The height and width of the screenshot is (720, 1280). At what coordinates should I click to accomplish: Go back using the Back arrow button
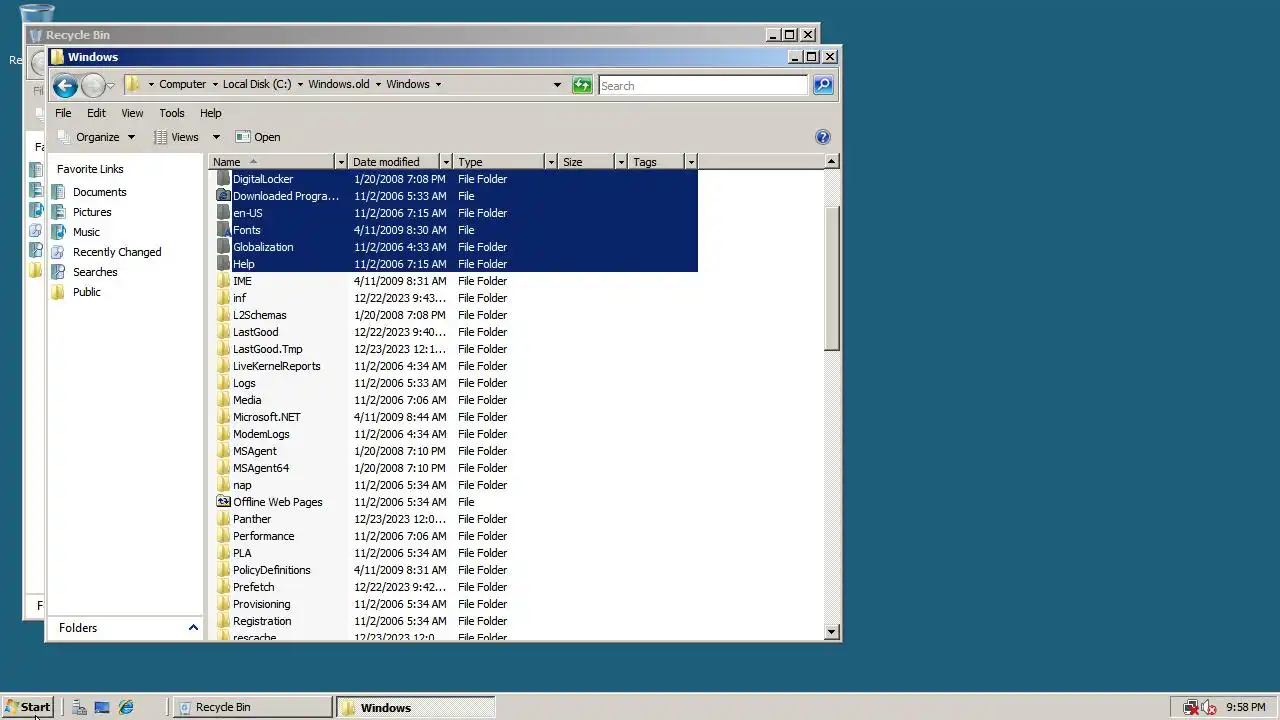(x=65, y=85)
